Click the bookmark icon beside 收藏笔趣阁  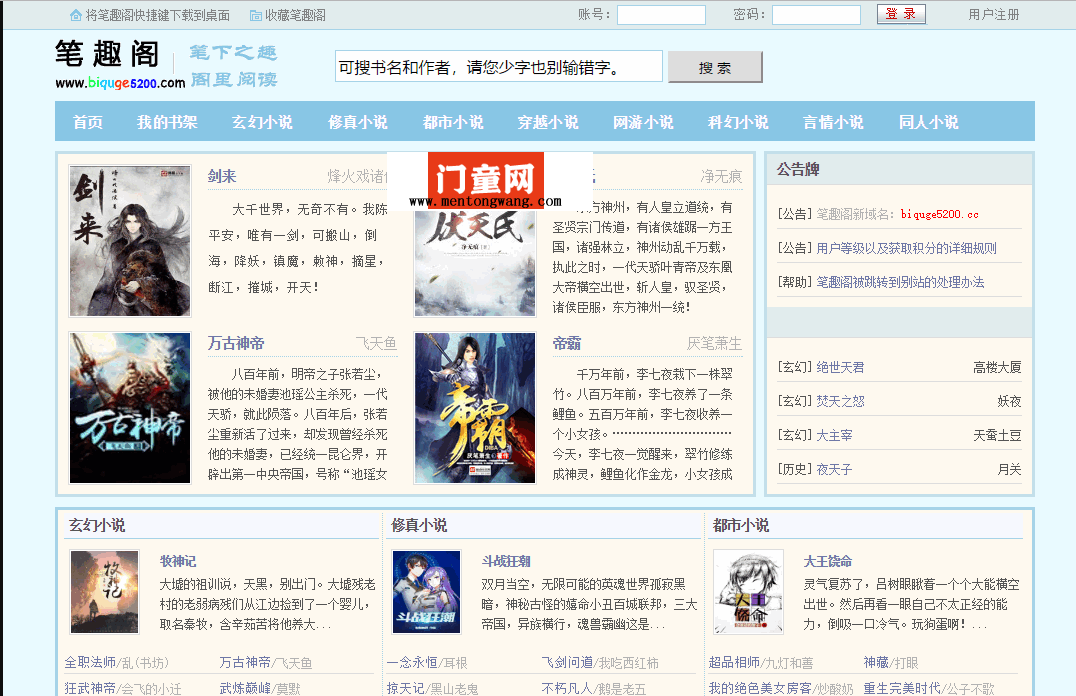(256, 15)
